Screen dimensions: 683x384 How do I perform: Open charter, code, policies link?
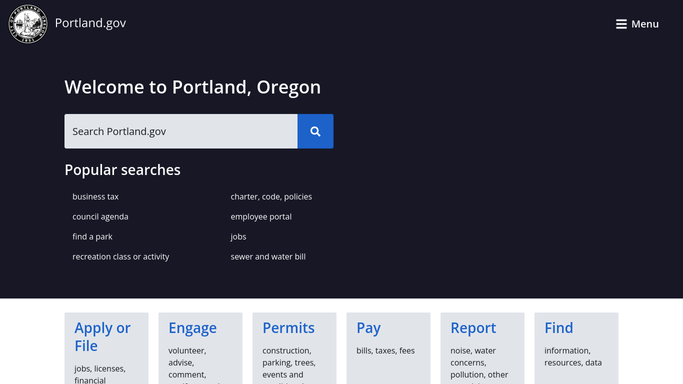(271, 197)
